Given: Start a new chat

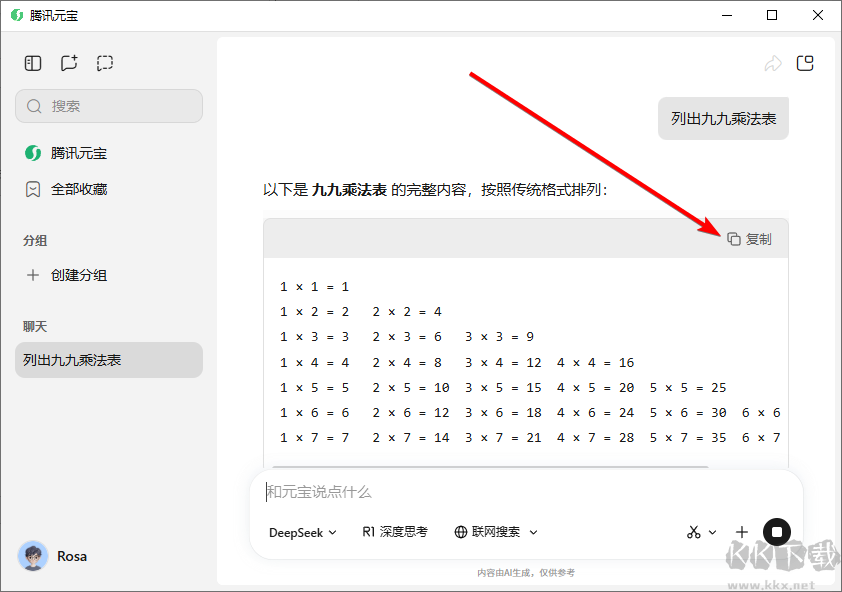Looking at the screenshot, I should click(68, 63).
